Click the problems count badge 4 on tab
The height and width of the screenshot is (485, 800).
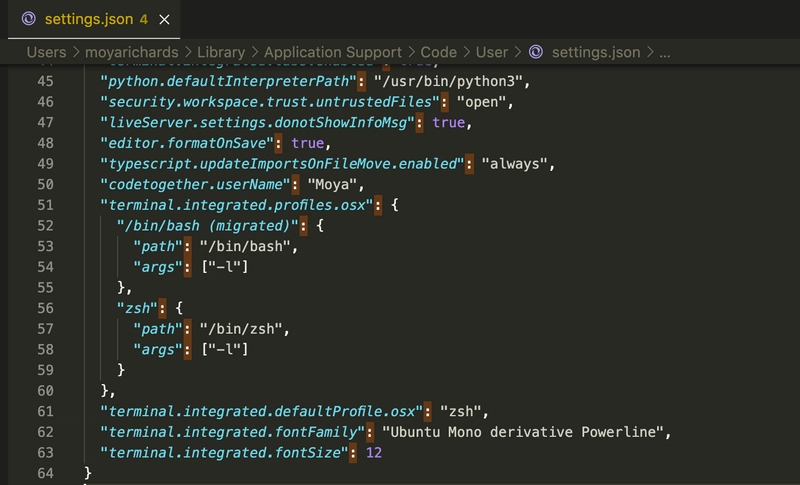pyautogui.click(x=144, y=19)
